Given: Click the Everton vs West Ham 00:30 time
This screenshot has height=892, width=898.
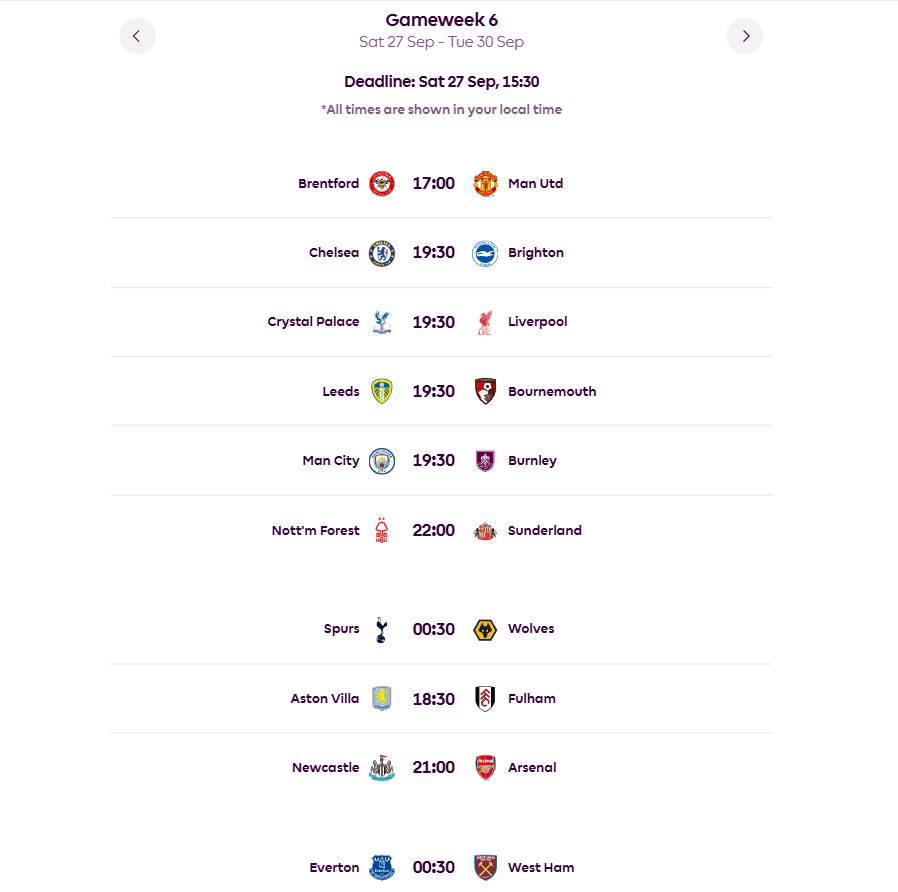Looking at the screenshot, I should [x=434, y=867].
